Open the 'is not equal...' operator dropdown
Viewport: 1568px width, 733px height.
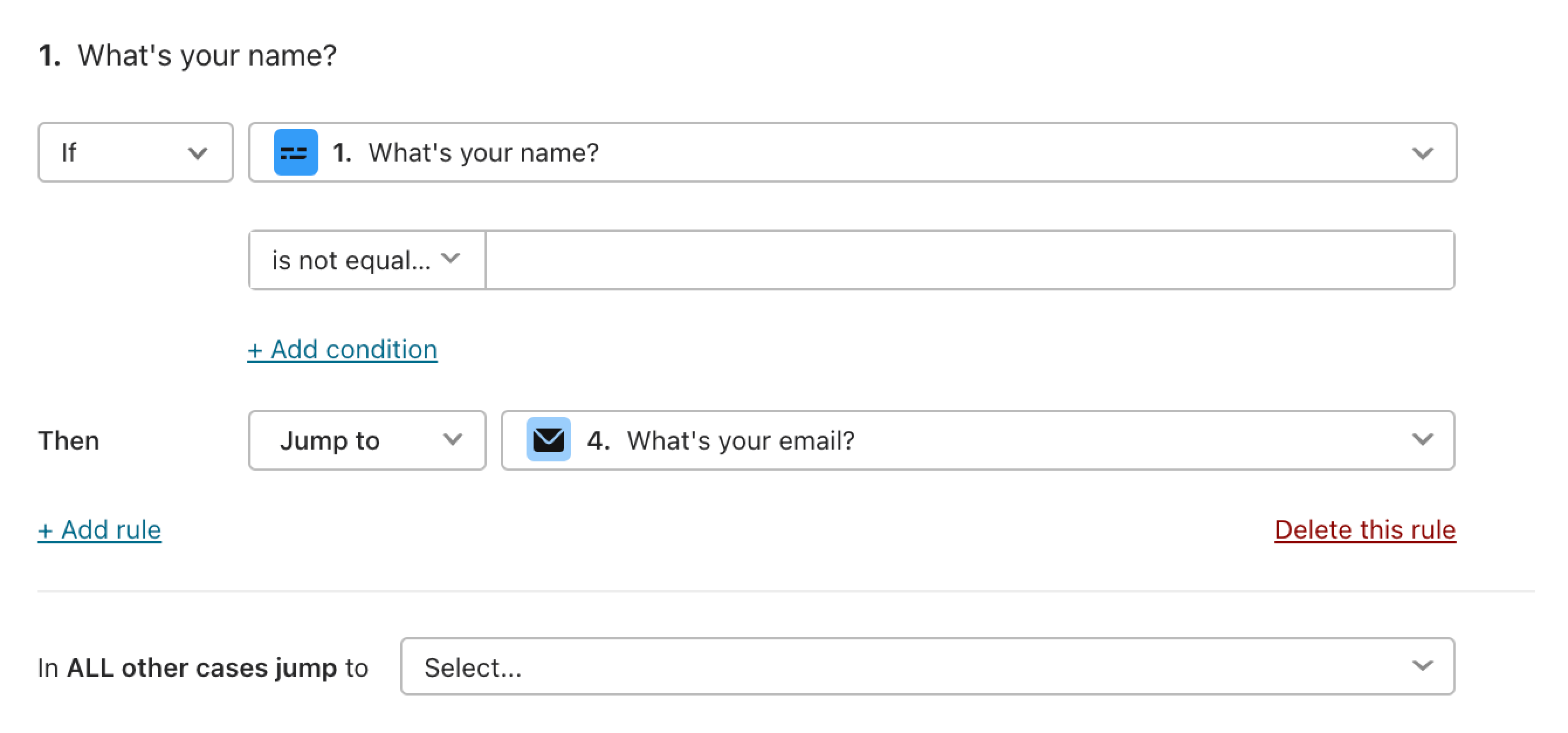point(367,260)
